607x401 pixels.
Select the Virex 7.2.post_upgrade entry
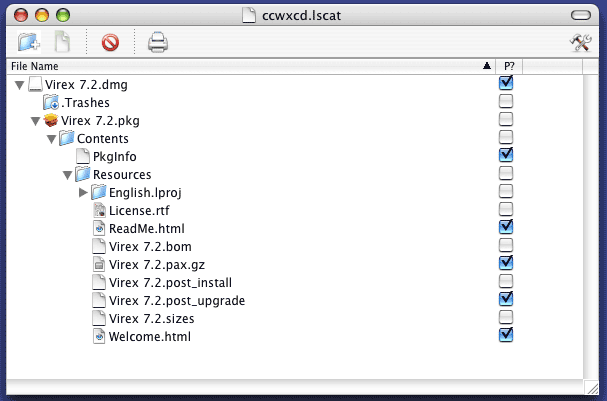click(x=176, y=300)
